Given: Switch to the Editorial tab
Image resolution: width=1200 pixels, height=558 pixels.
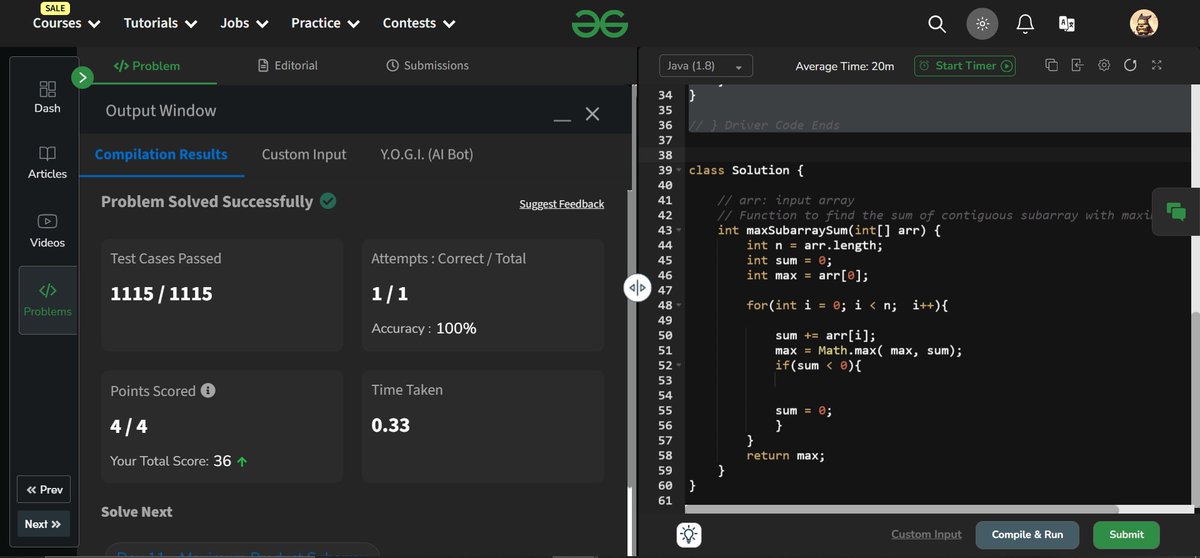Looking at the screenshot, I should [288, 65].
